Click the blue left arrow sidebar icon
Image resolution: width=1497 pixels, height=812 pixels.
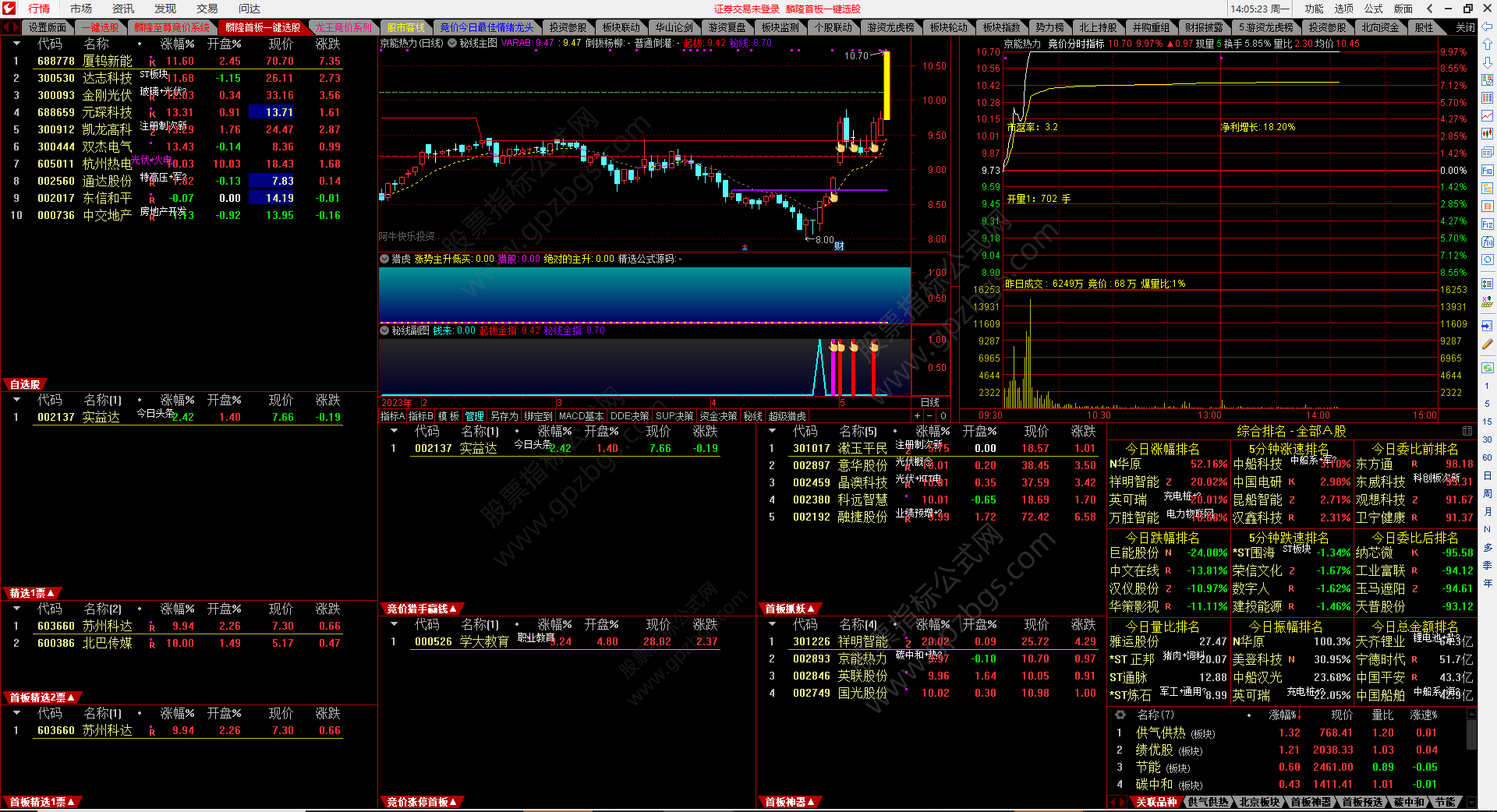pos(1487,326)
